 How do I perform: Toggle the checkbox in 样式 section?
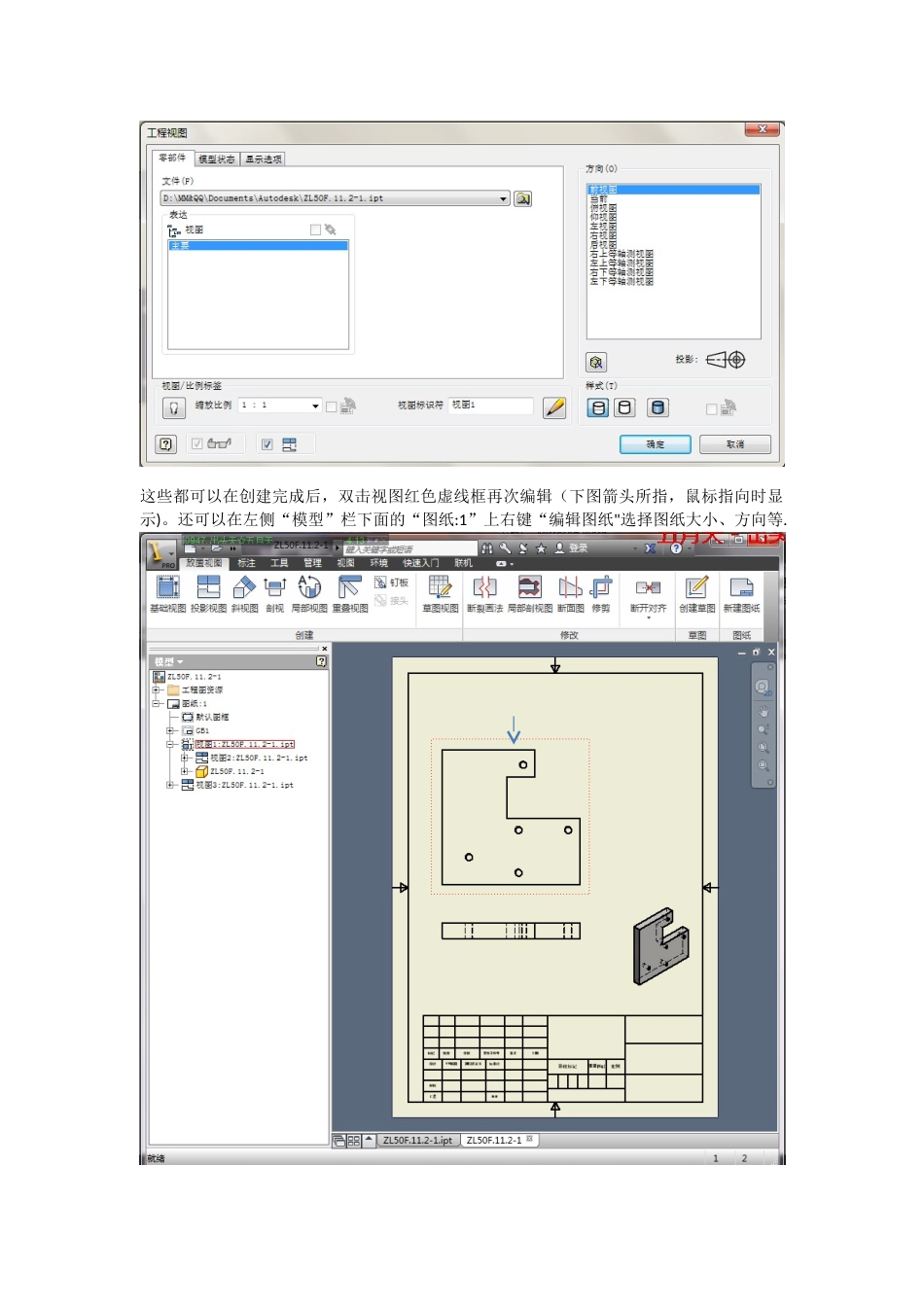tap(711, 408)
